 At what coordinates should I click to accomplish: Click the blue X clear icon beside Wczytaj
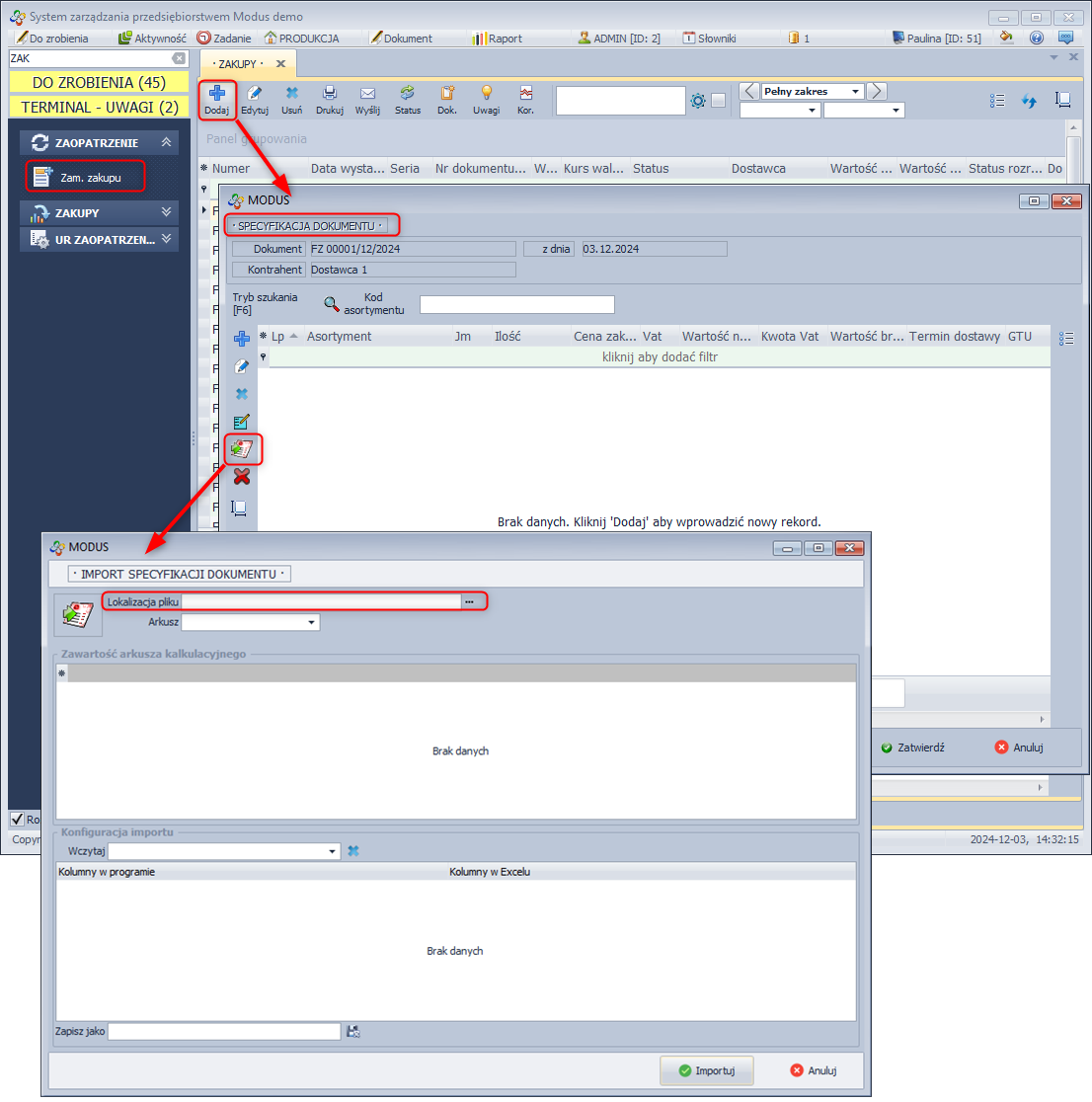[353, 851]
